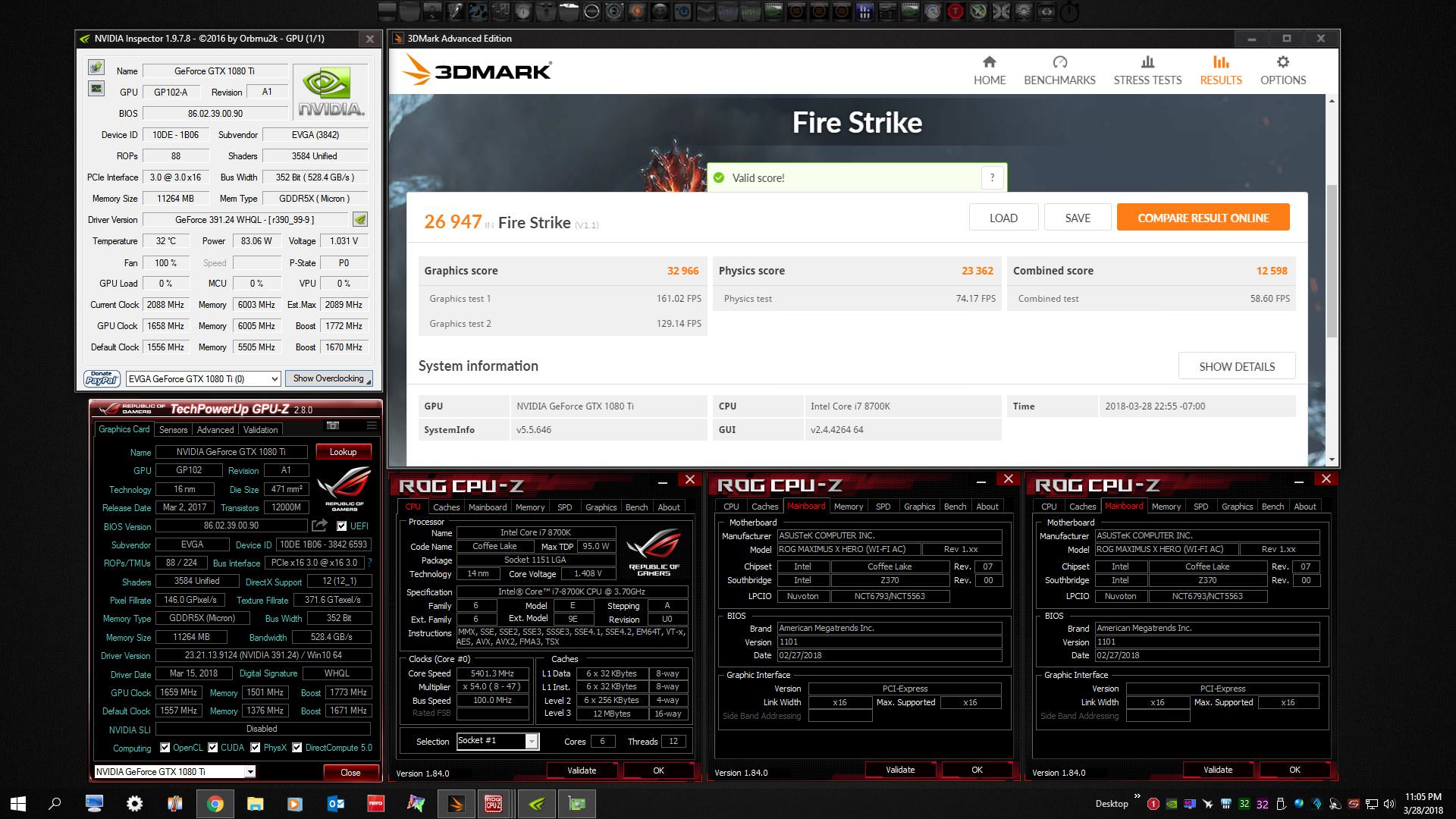Open GPU-Z hamburger menu

coord(372,425)
